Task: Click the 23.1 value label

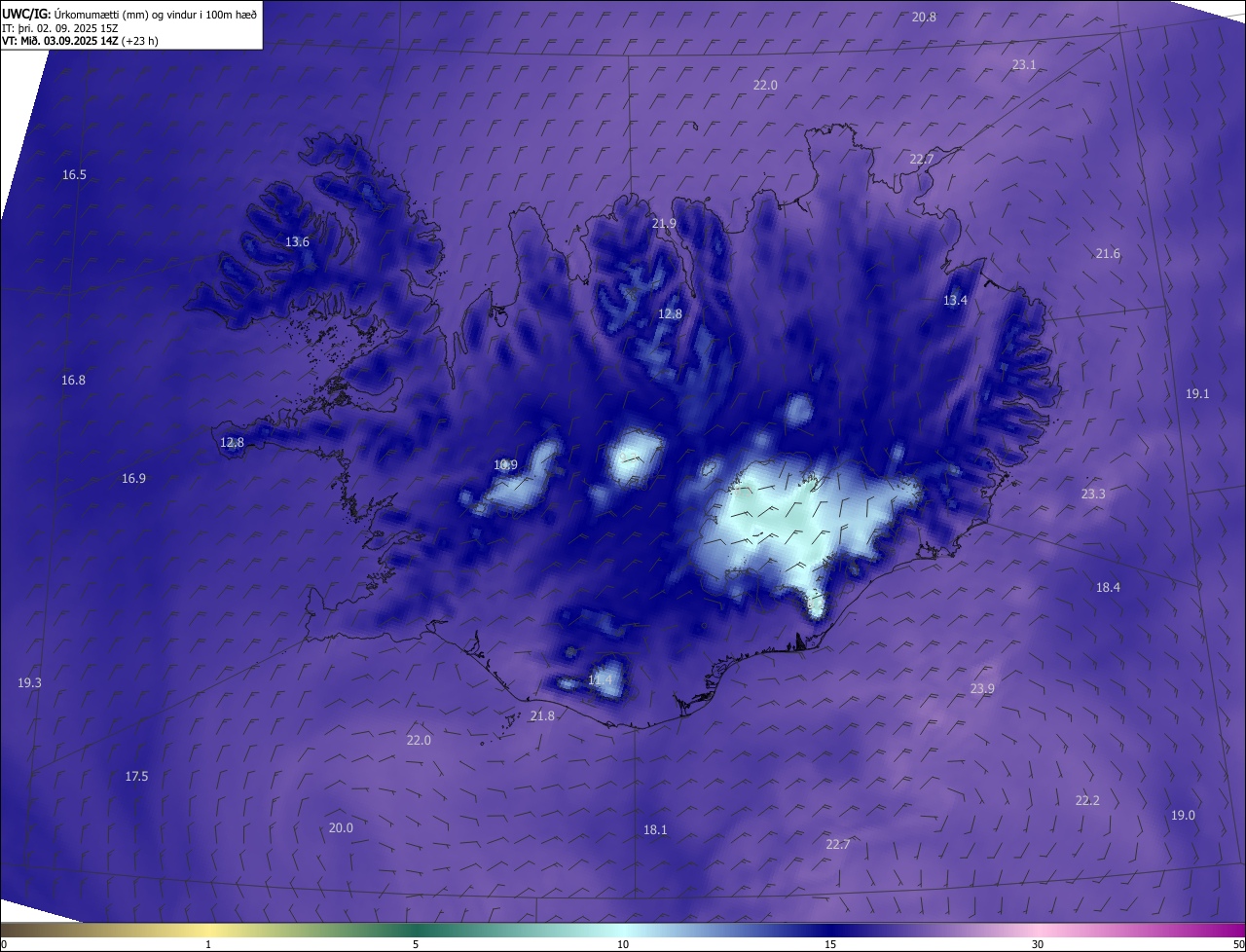Action: (x=1024, y=65)
